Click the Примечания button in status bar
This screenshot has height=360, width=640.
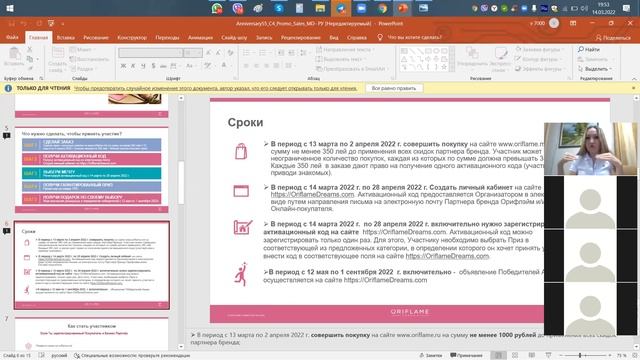pyautogui.click(x=467, y=356)
